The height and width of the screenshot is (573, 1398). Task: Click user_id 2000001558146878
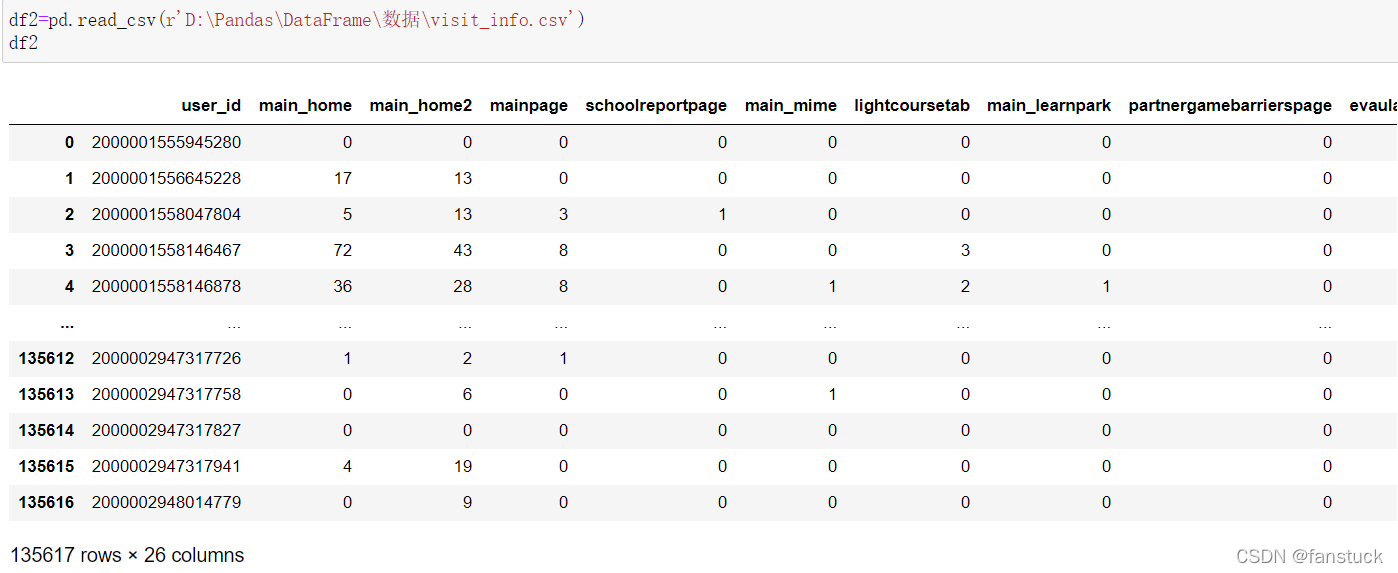pos(166,286)
